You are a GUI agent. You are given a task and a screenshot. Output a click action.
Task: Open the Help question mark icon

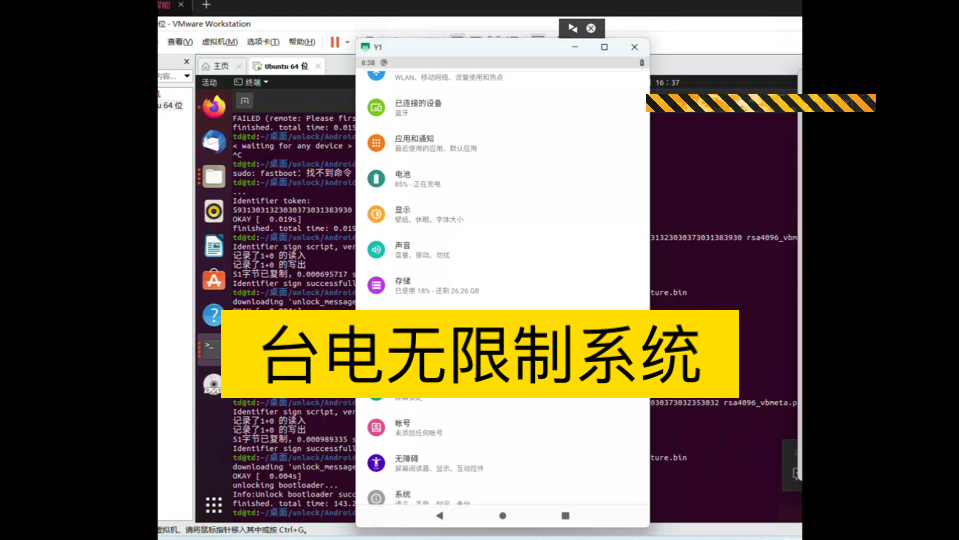point(212,315)
